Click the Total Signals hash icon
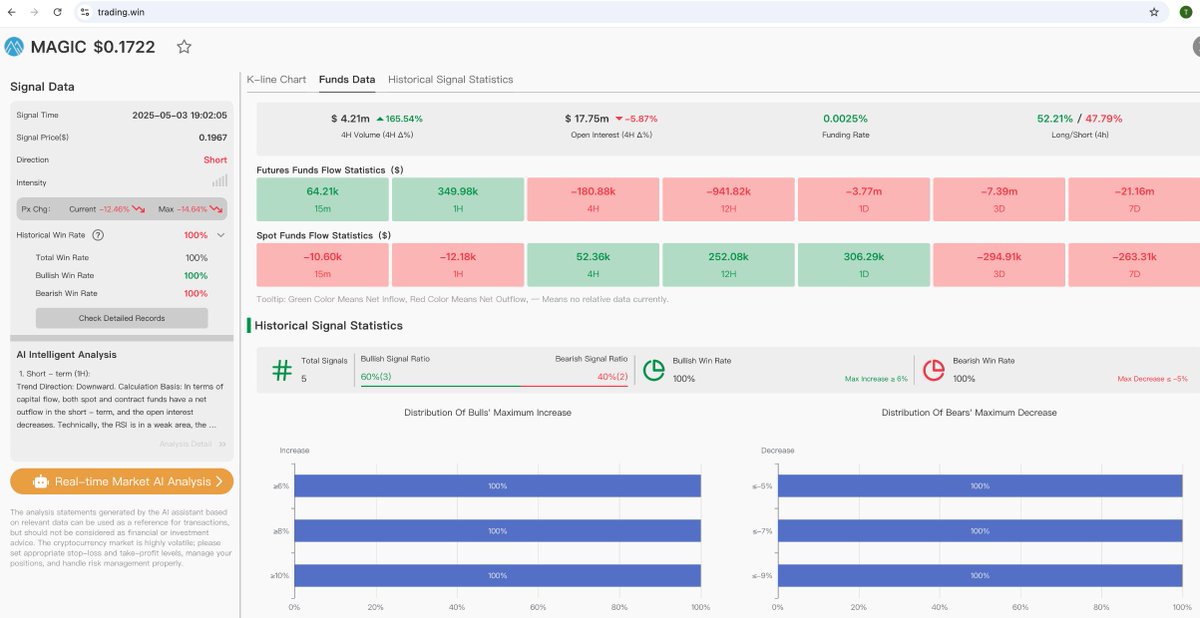The image size is (1200, 618). [x=282, y=370]
